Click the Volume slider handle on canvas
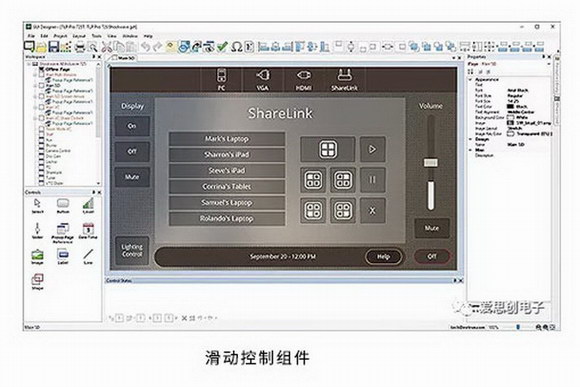580x387 pixels. (x=431, y=162)
